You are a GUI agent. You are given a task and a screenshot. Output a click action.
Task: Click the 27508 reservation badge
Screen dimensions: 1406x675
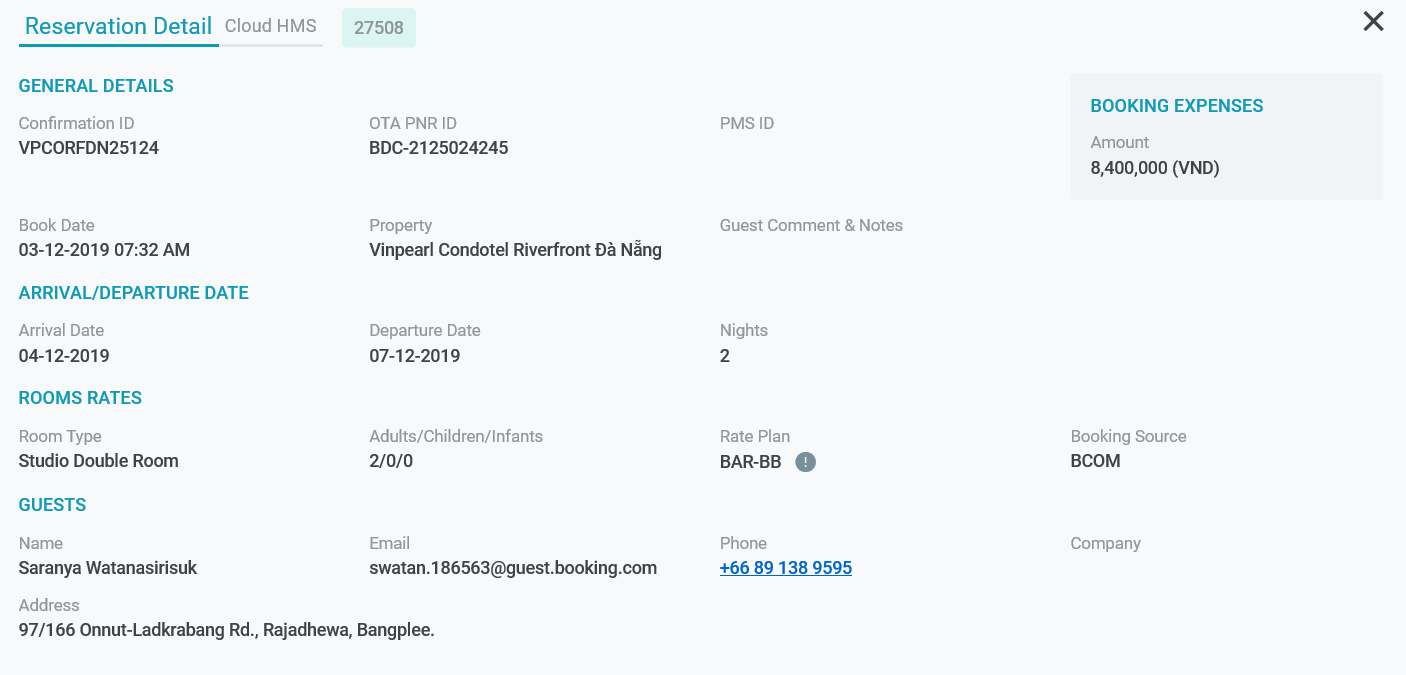[x=379, y=28]
